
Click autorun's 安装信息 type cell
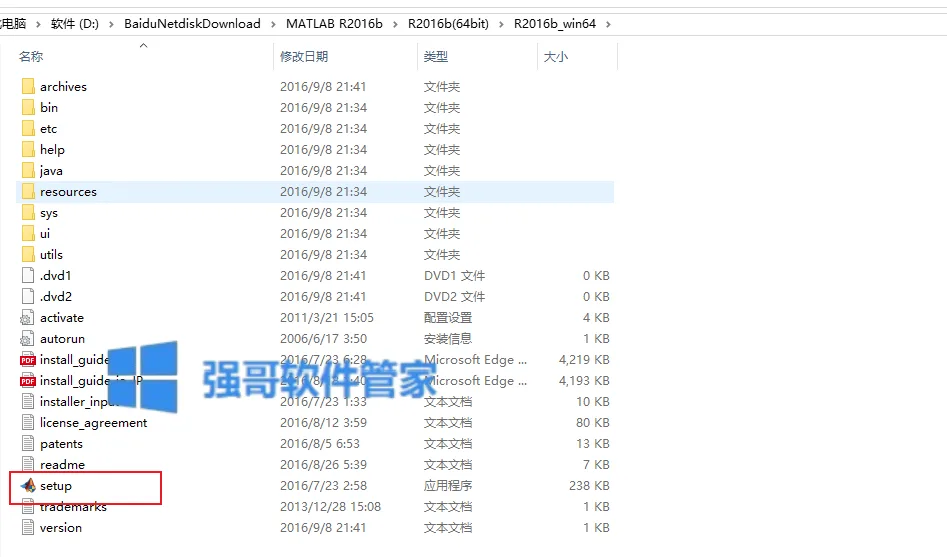(448, 339)
